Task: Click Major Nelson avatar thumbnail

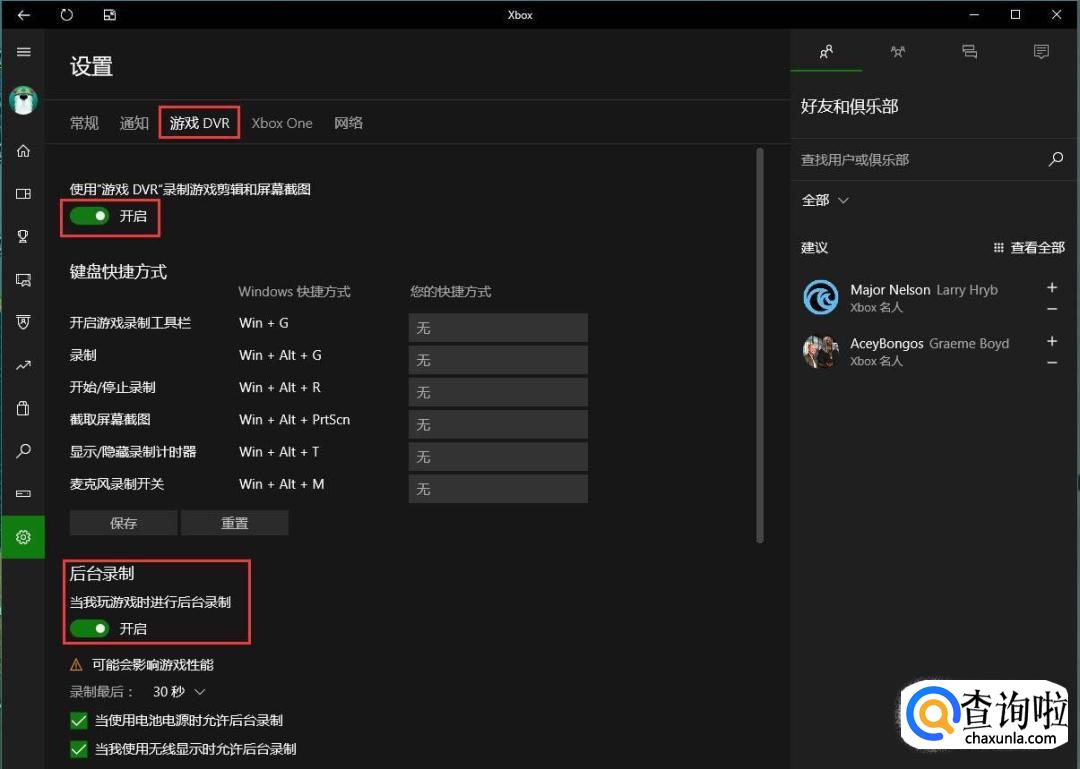Action: click(821, 298)
